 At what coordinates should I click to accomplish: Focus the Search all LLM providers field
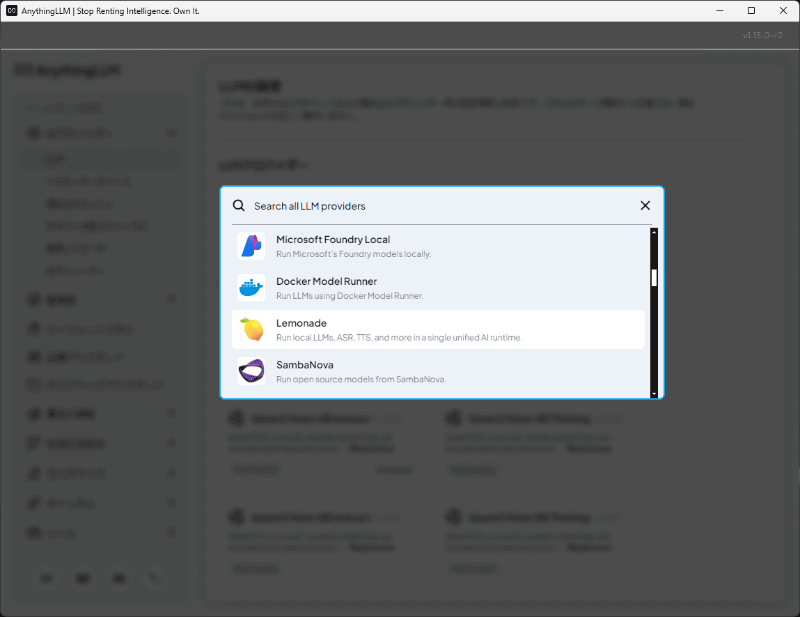tap(443, 206)
